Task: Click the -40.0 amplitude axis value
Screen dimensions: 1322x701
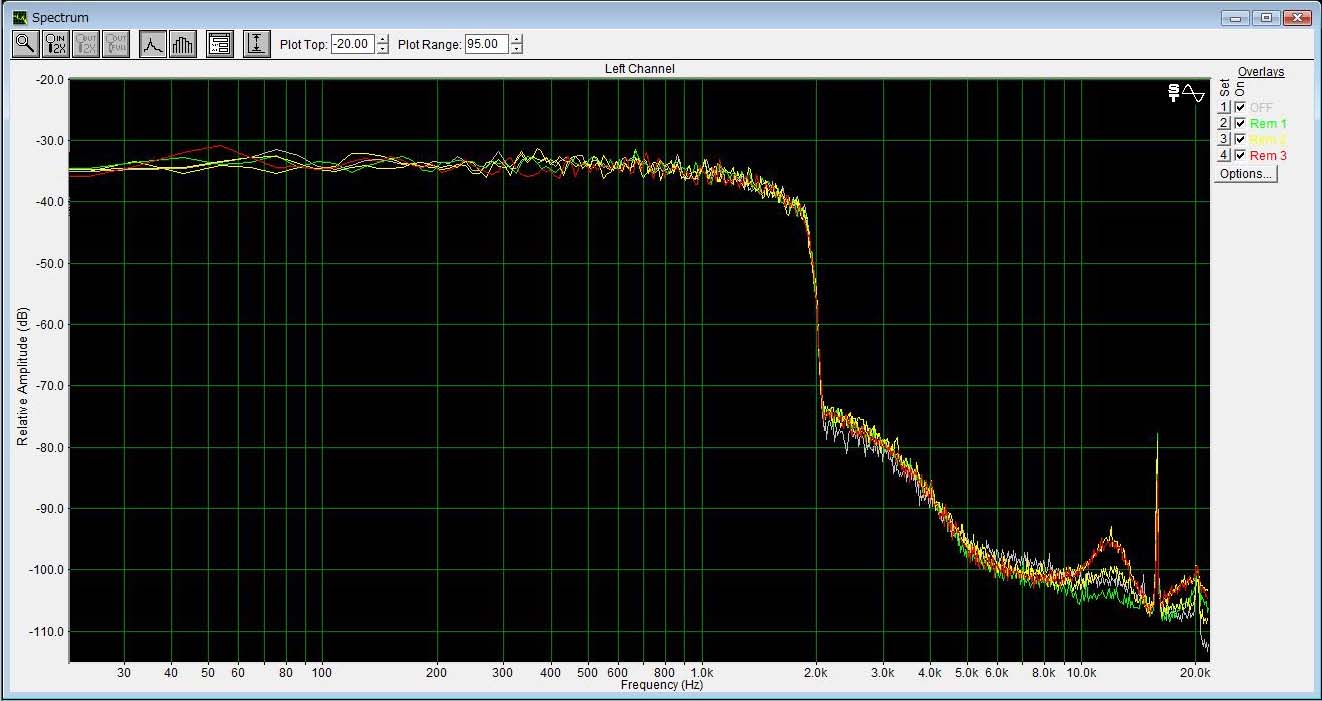Action: (50, 202)
